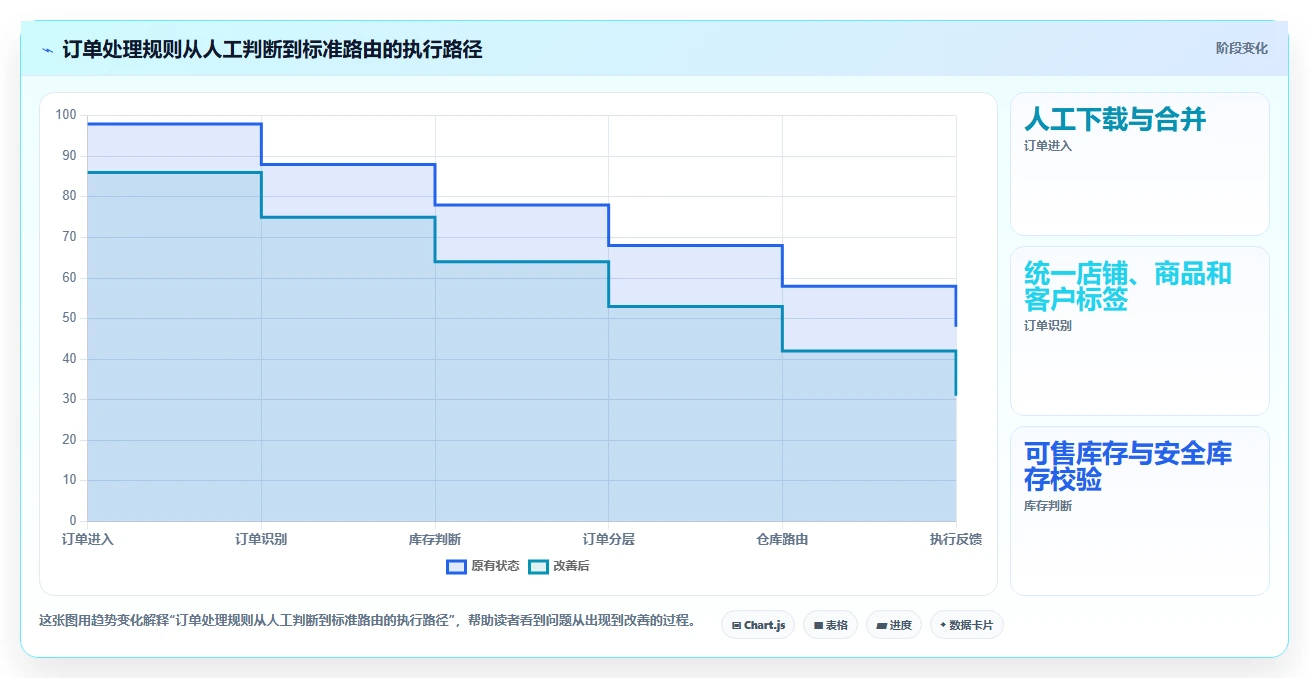Click the 订单进入 x-axis label
This screenshot has width=1309, height=678.
click(x=88, y=539)
